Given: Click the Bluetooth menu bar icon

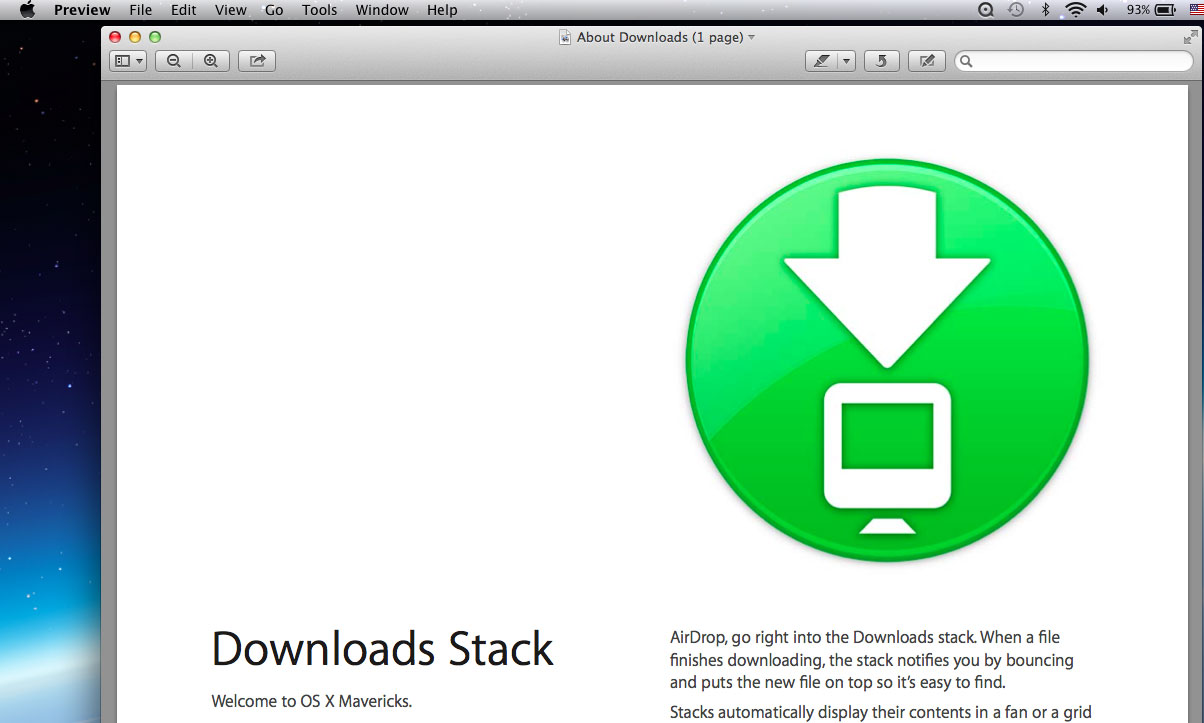Looking at the screenshot, I should pos(1046,10).
